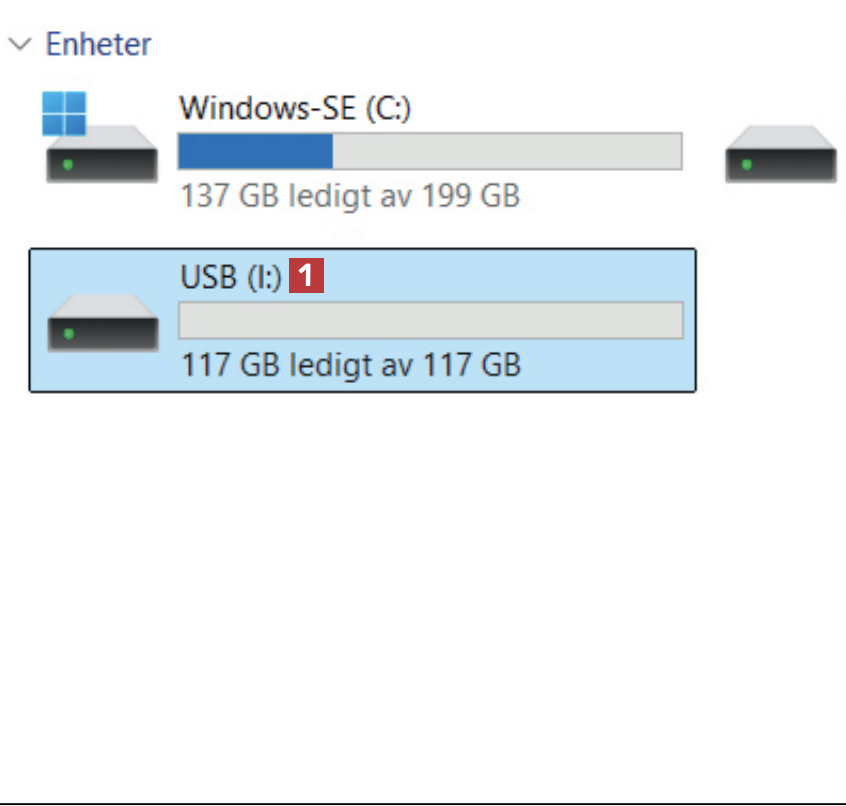Select the USB (I:) drive icon
Viewport: 846px width, 806px height.
pyautogui.click(x=102, y=322)
